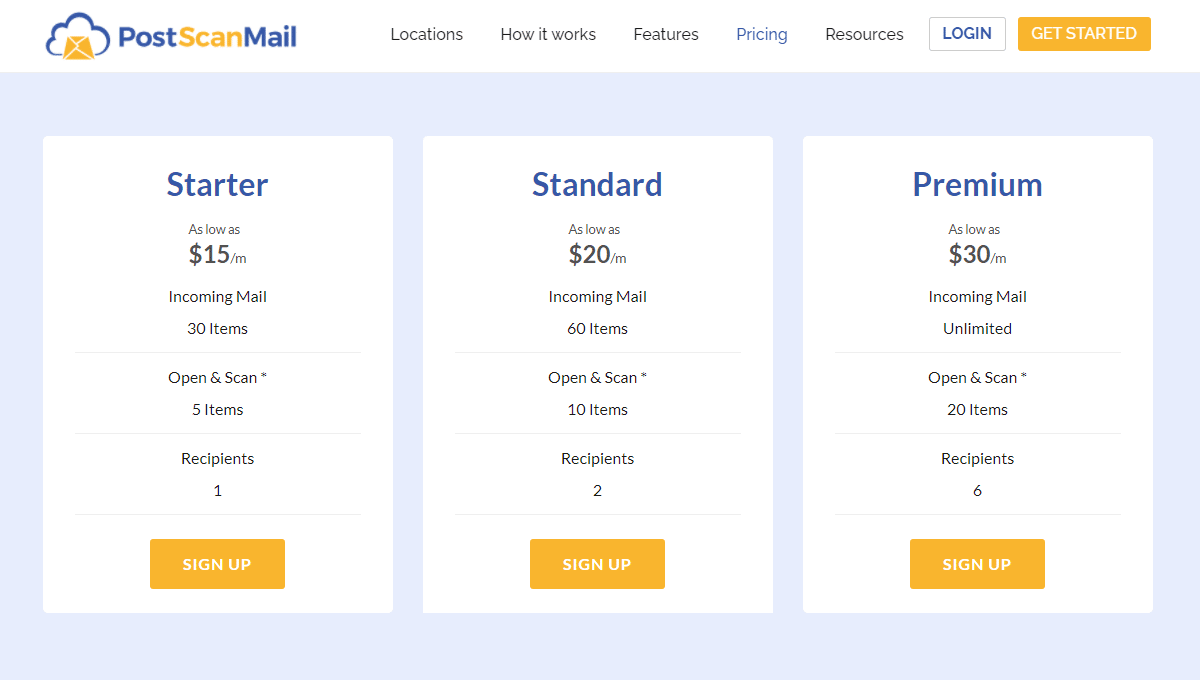This screenshot has width=1200, height=680.
Task: Click Unlimited incoming mail in Premium card
Action: coord(977,328)
